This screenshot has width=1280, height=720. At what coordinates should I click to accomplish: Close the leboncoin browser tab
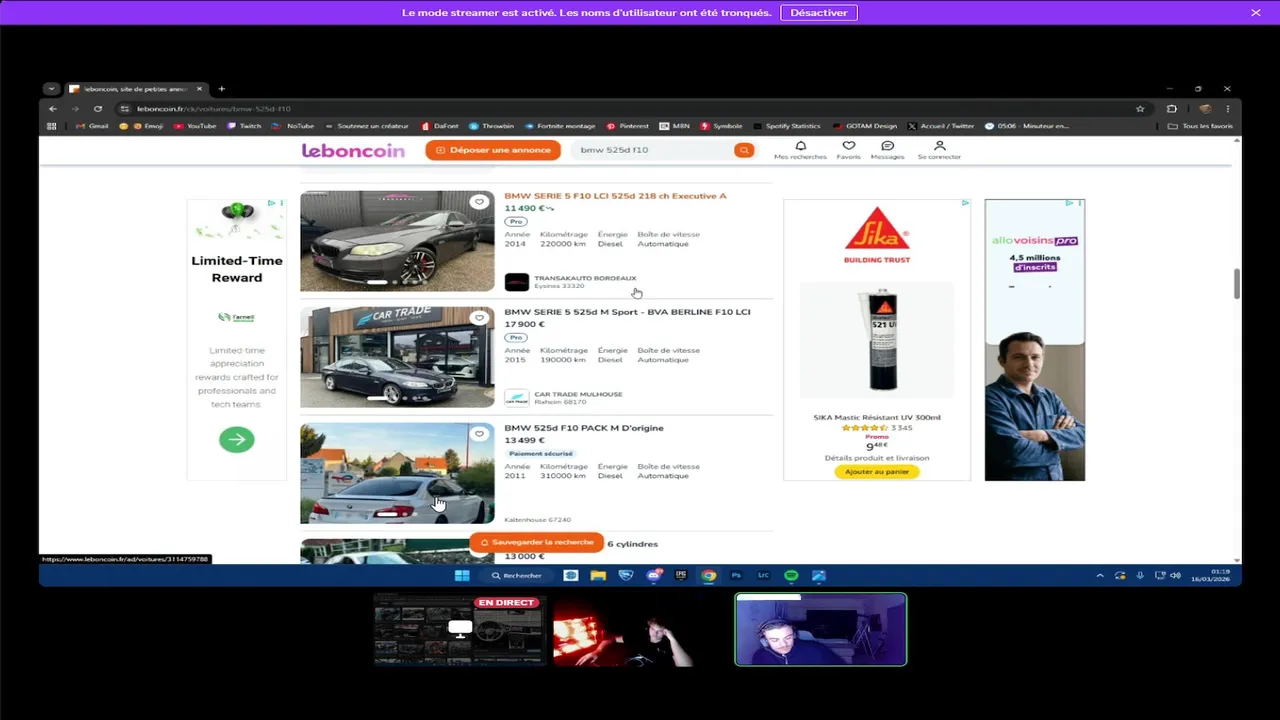click(199, 89)
